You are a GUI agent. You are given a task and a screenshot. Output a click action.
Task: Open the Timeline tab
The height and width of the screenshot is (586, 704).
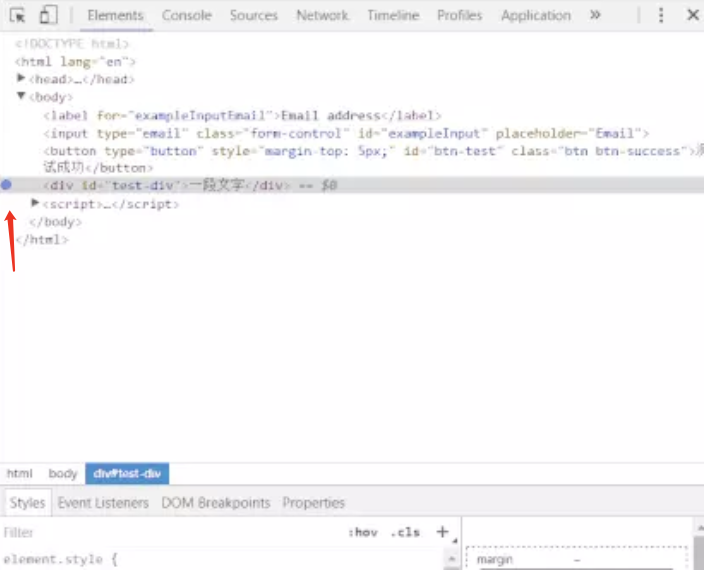point(393,16)
